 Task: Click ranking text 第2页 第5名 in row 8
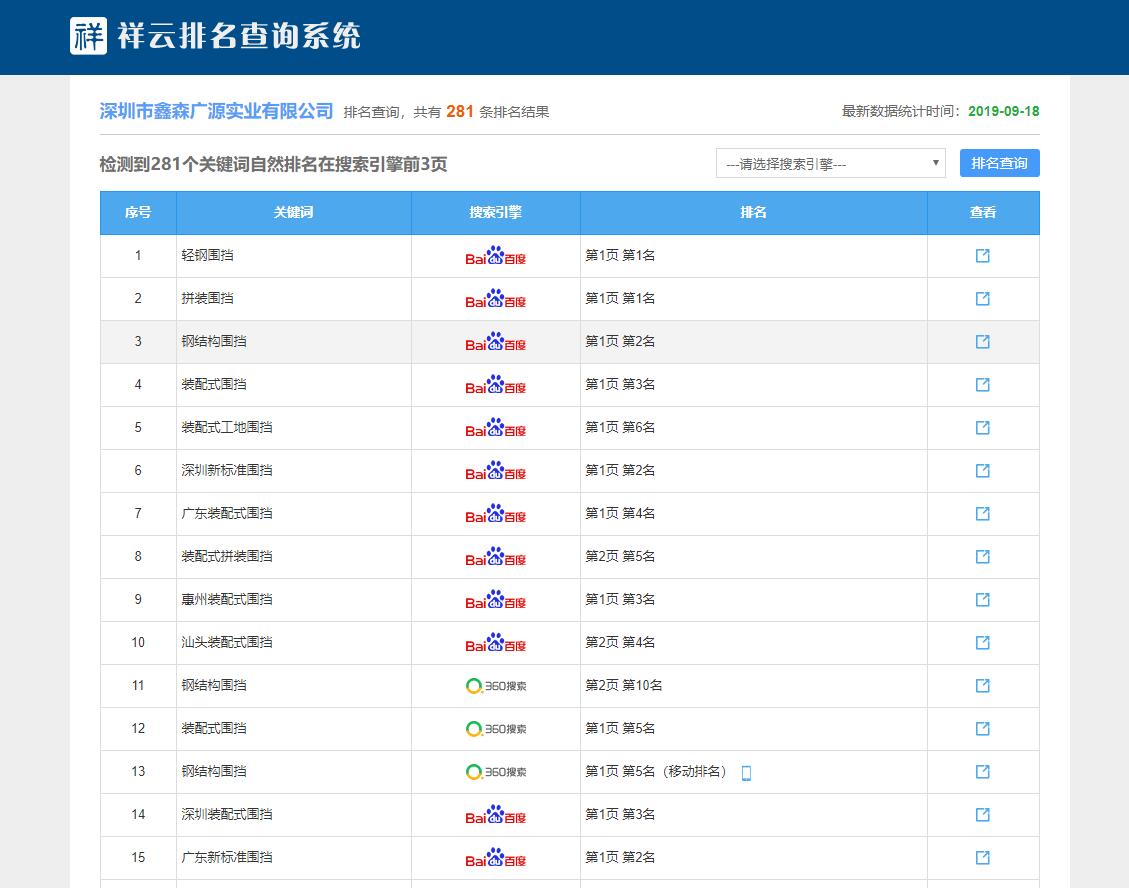[x=620, y=557]
